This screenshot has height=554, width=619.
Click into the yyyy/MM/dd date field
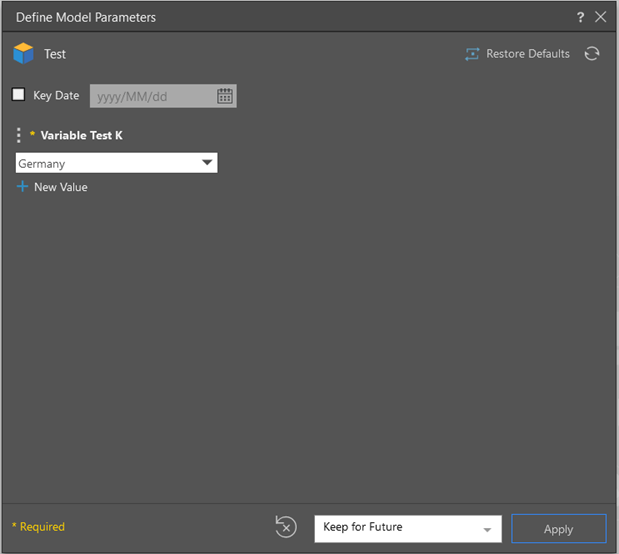150,96
